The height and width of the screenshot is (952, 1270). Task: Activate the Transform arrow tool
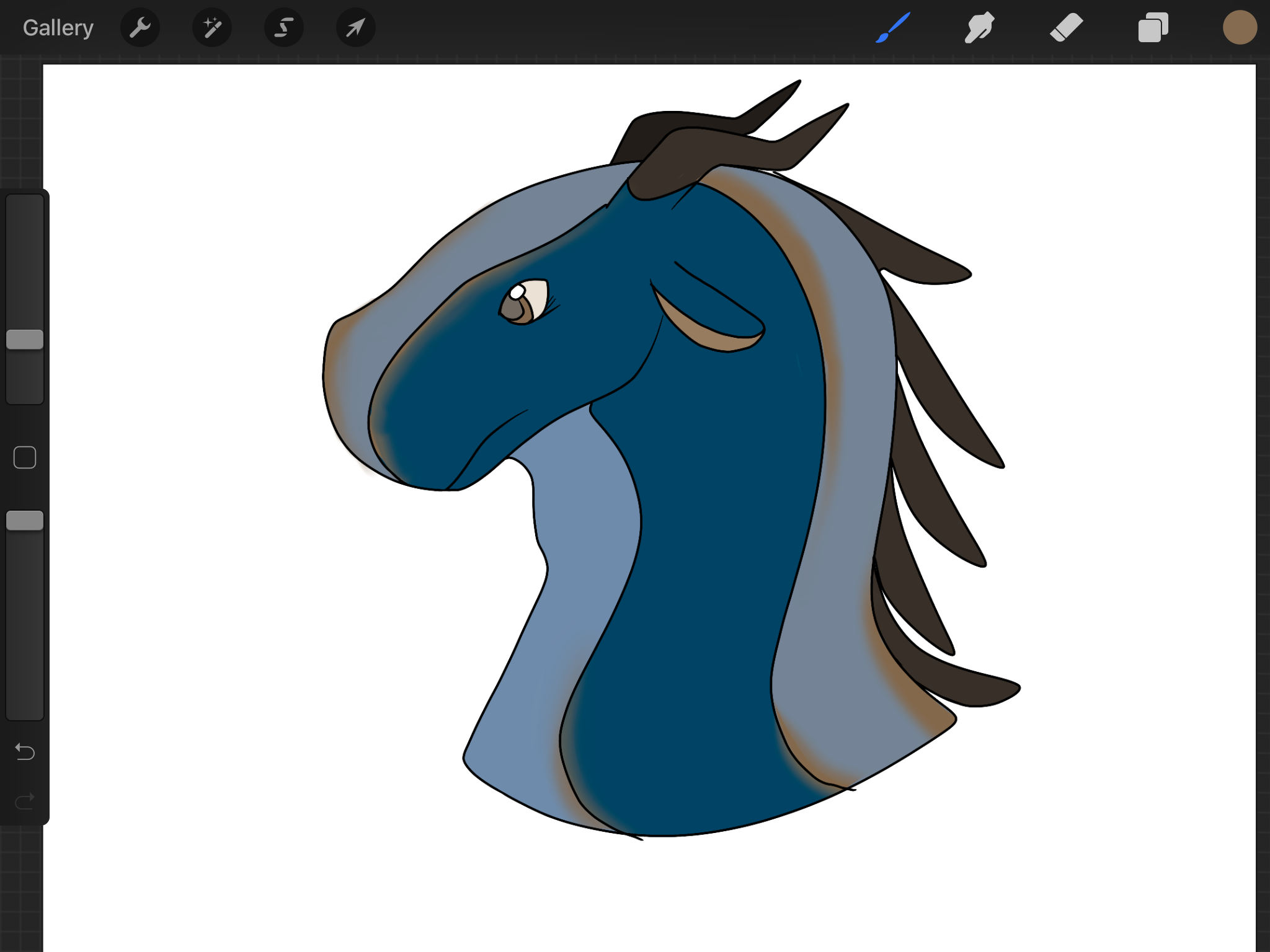[x=355, y=28]
